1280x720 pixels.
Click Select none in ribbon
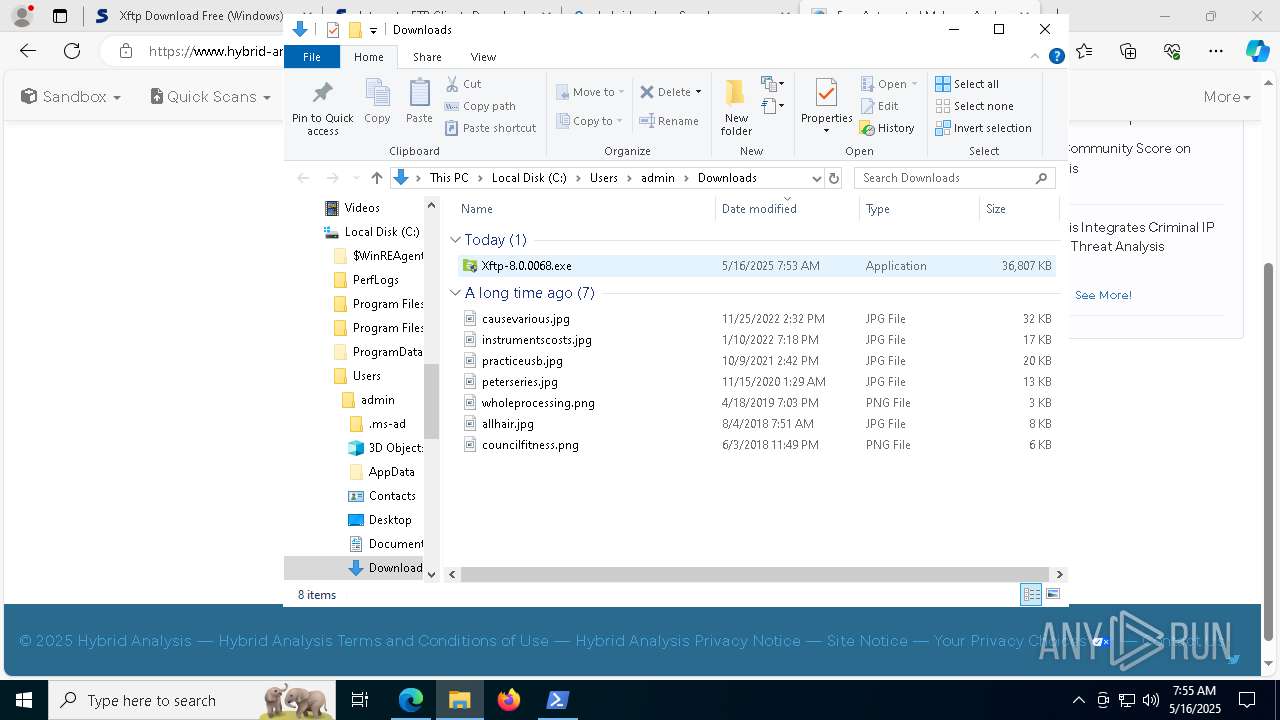[974, 106]
